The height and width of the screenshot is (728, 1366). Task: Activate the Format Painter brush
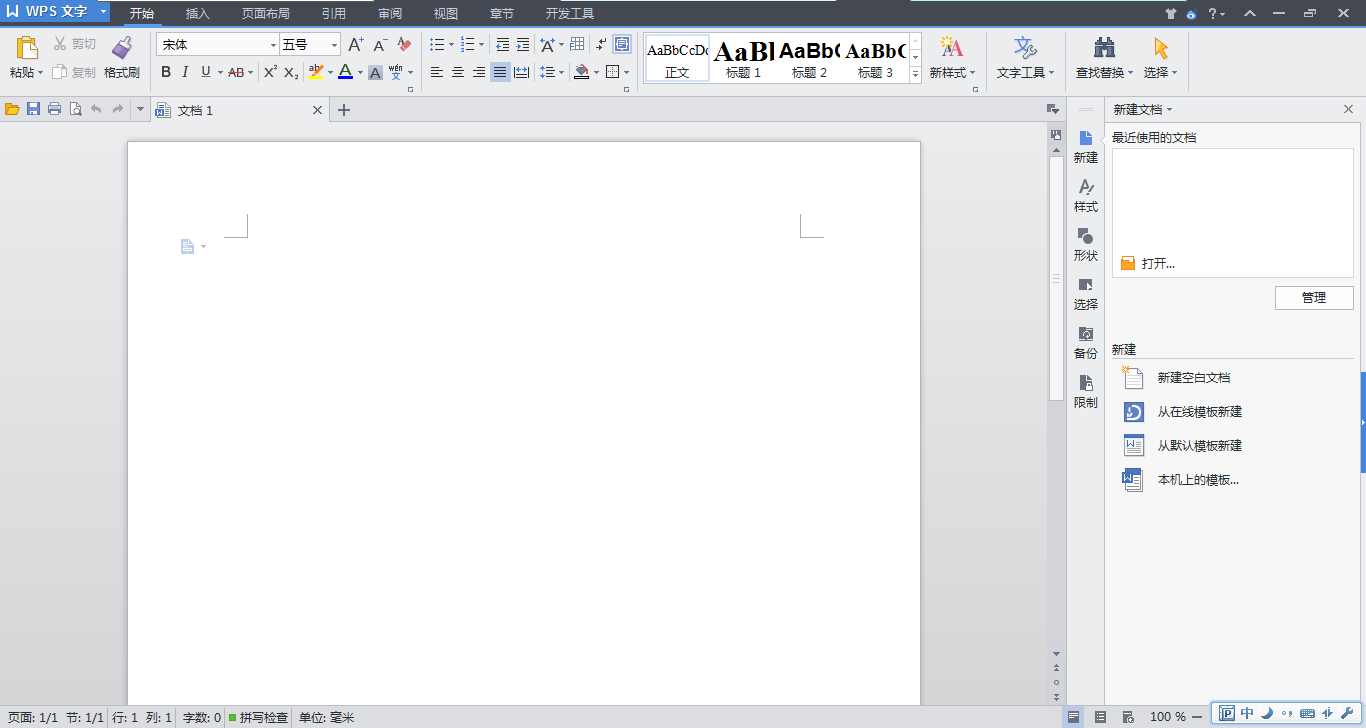click(122, 49)
